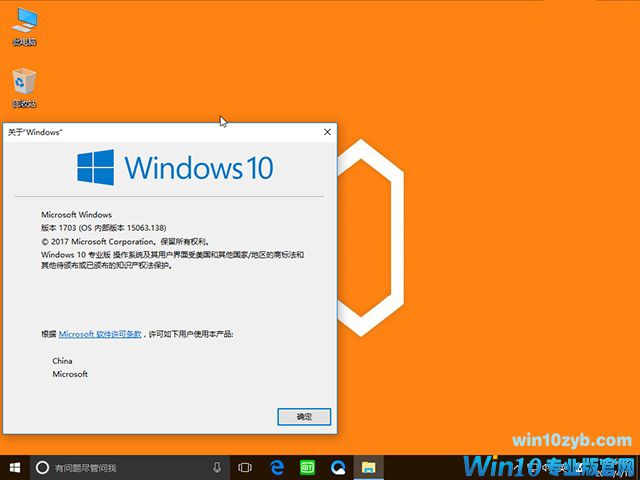Screen dimensions: 640x480
Task: Click the Microsoft organization name text
Action: 70,374
